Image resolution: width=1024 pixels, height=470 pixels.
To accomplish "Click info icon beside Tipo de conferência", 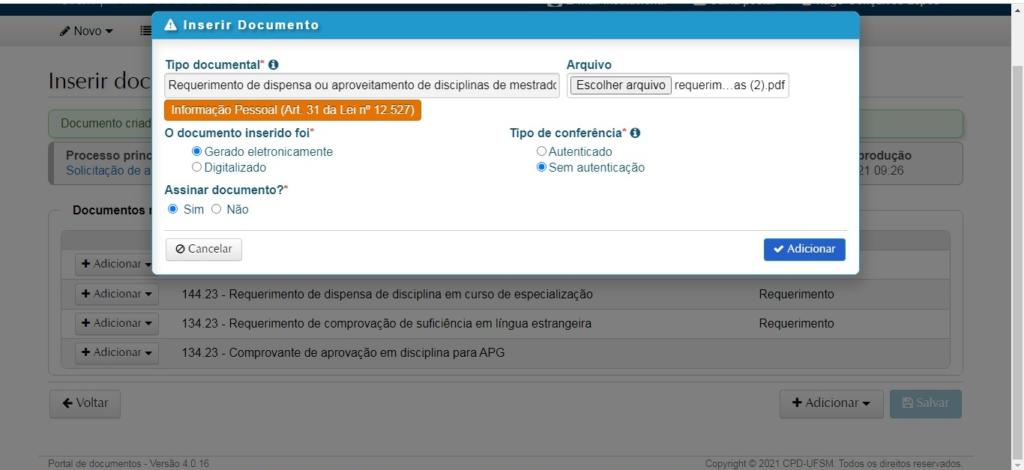I will [x=636, y=133].
